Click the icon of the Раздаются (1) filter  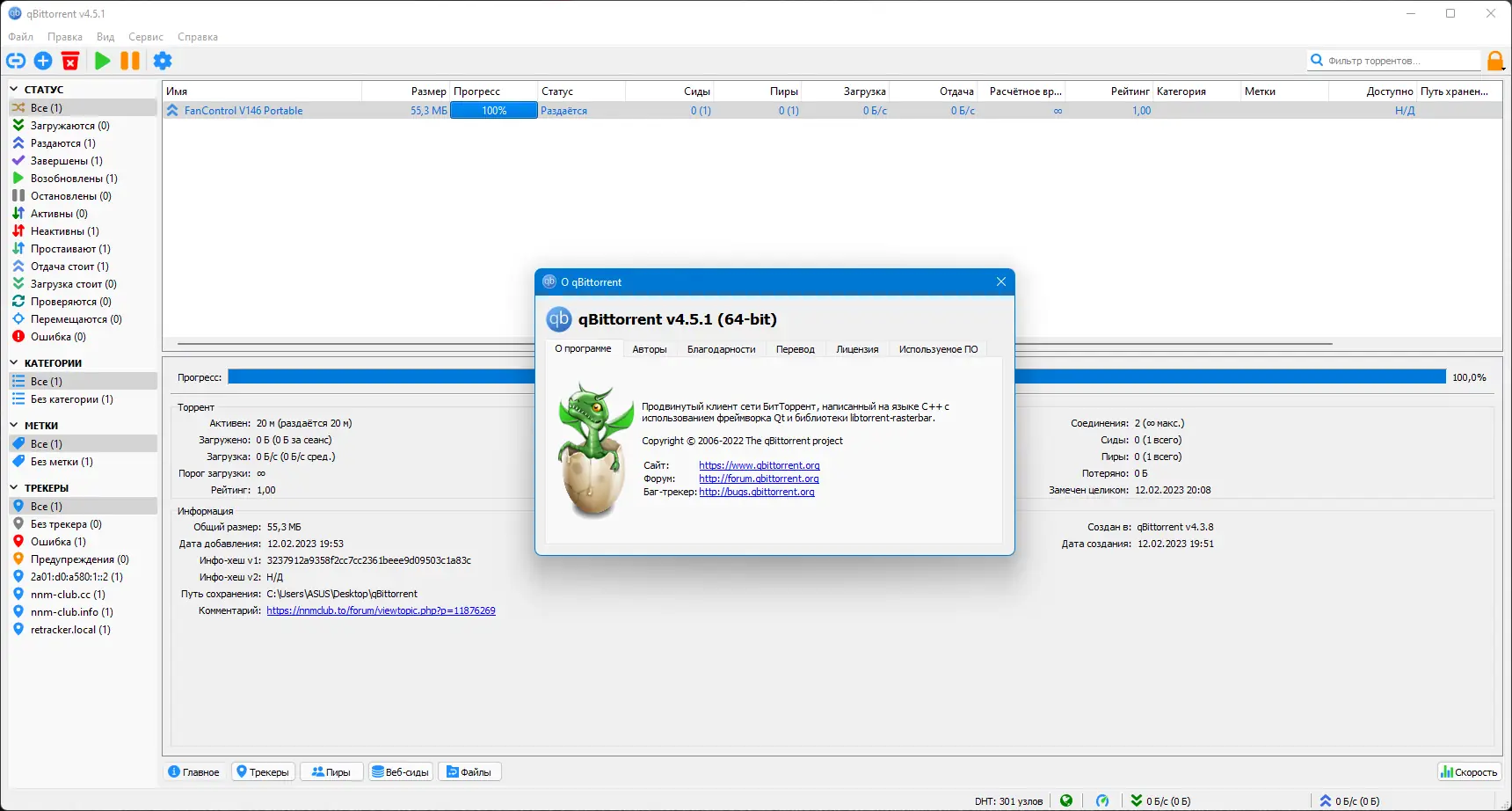[x=18, y=143]
